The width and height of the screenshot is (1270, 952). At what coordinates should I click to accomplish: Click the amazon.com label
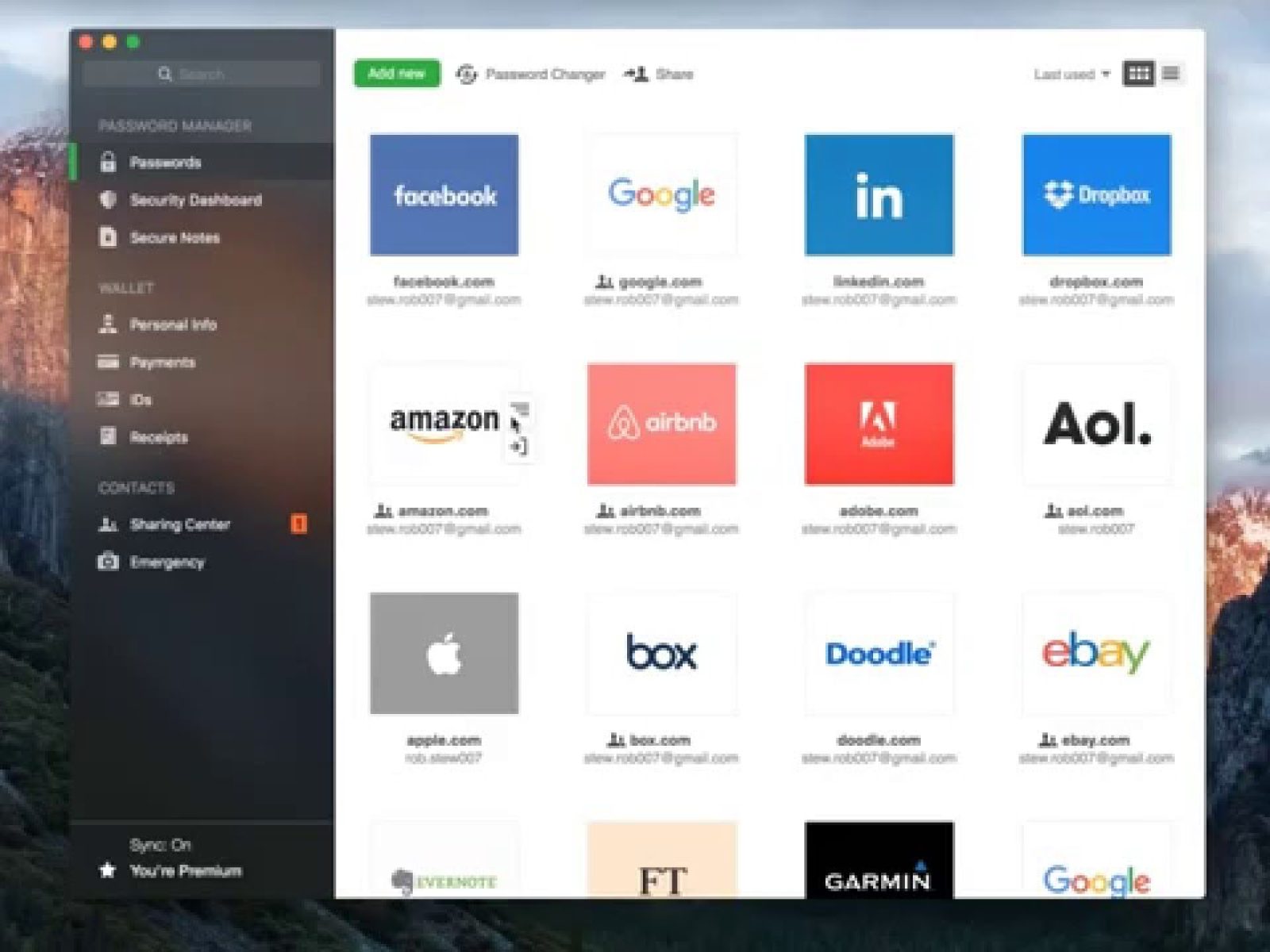443,511
